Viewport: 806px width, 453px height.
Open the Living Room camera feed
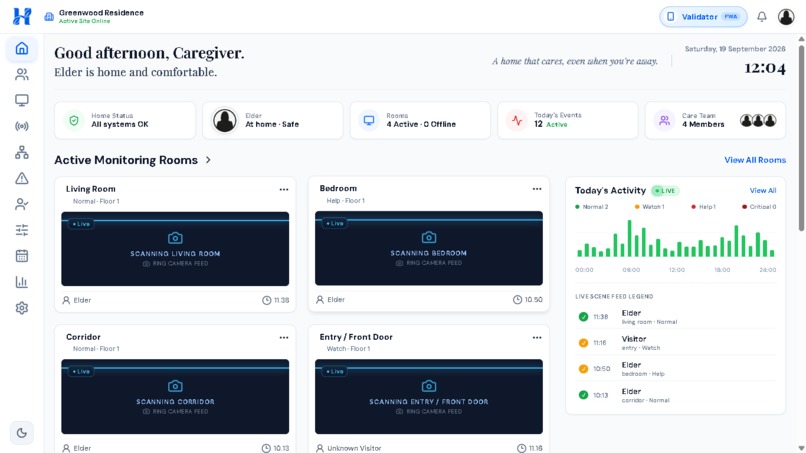point(175,249)
